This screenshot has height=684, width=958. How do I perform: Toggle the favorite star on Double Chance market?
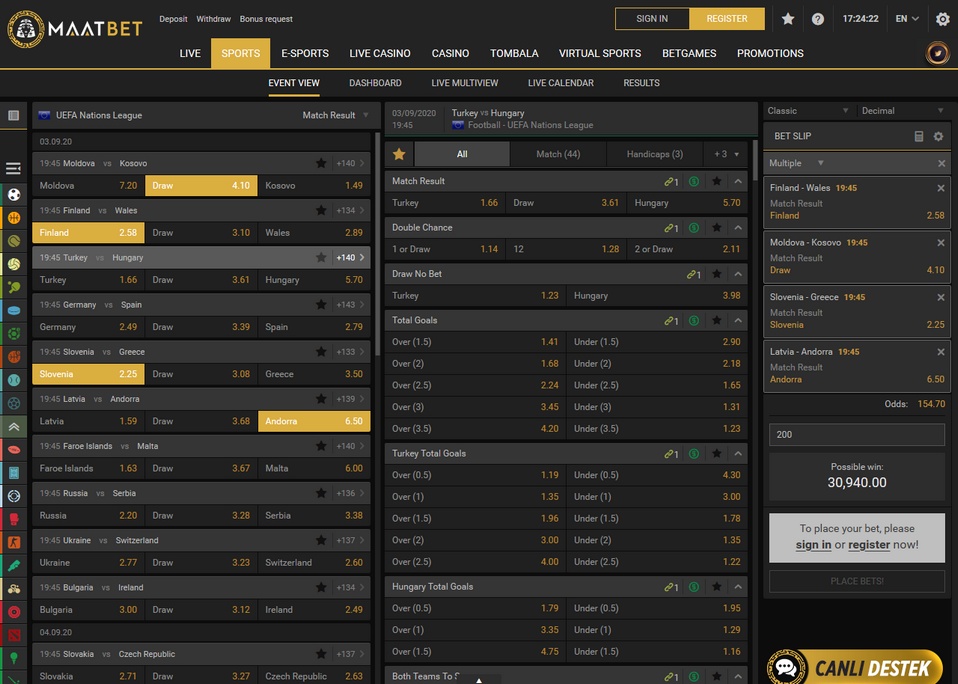[x=716, y=228]
